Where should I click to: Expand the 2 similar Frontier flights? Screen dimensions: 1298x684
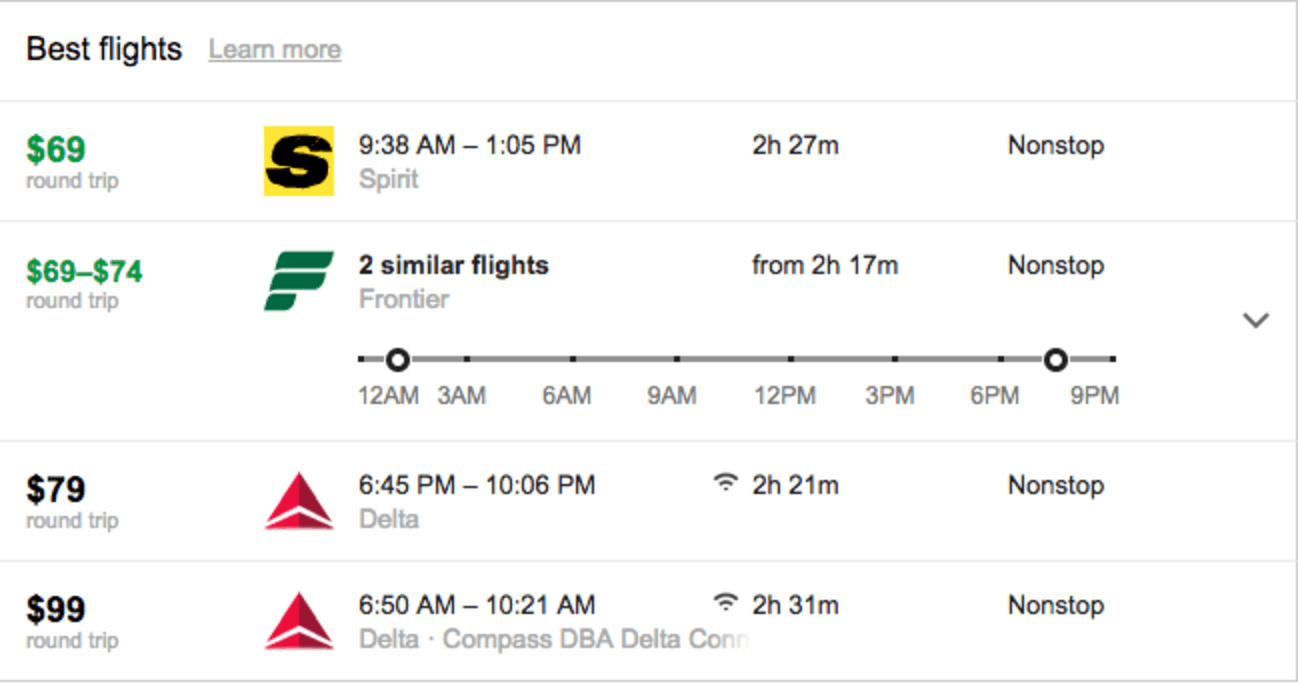pyautogui.click(x=453, y=265)
